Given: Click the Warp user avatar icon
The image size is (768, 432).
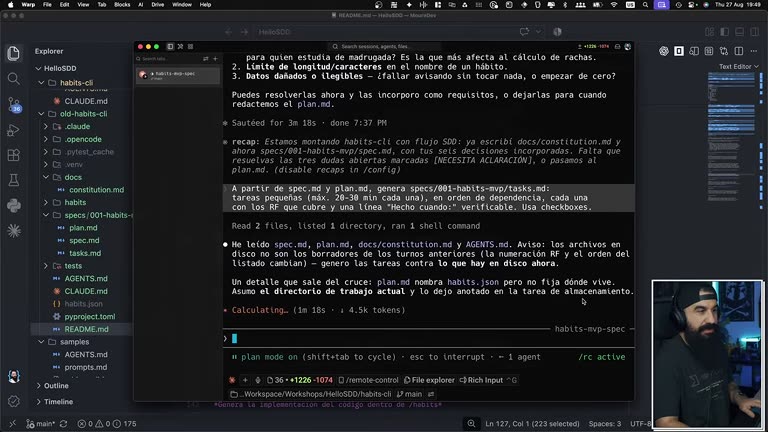Looking at the screenshot, I should 628,47.
